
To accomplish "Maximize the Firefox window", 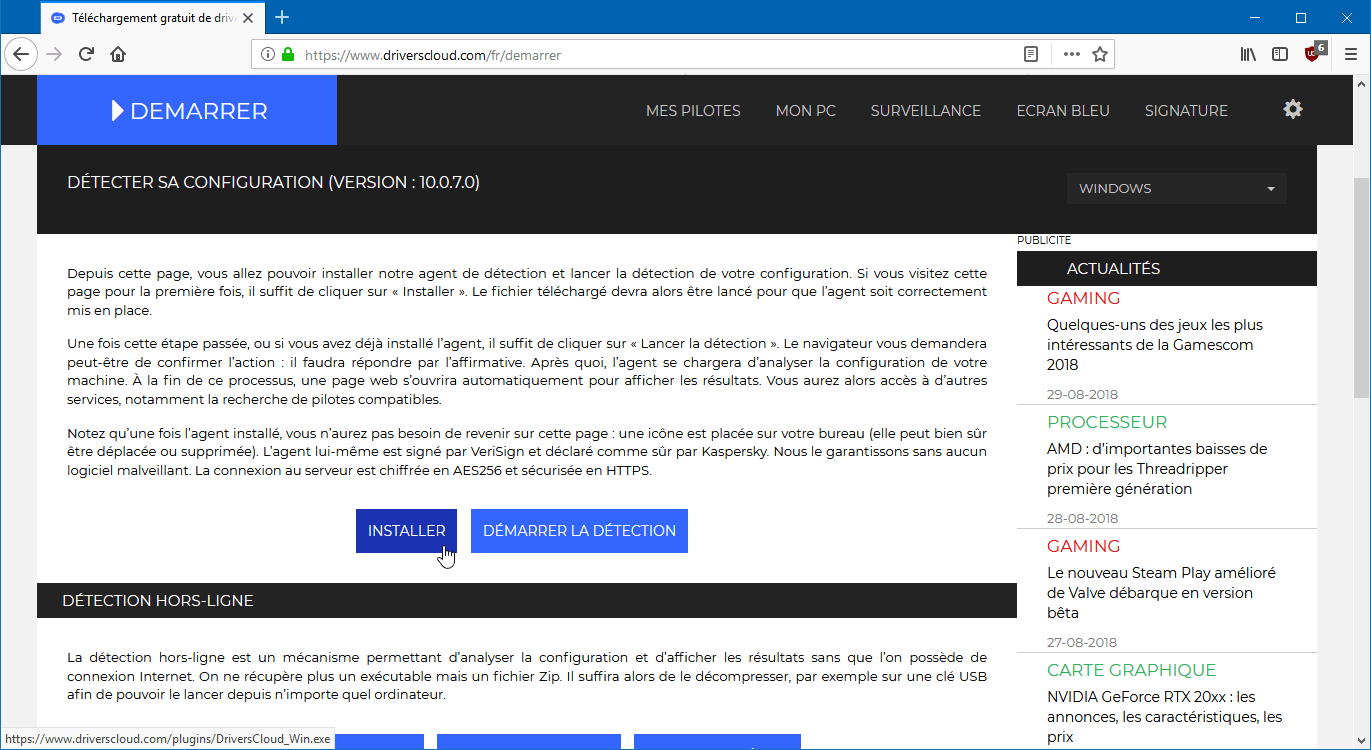I will click(1301, 17).
